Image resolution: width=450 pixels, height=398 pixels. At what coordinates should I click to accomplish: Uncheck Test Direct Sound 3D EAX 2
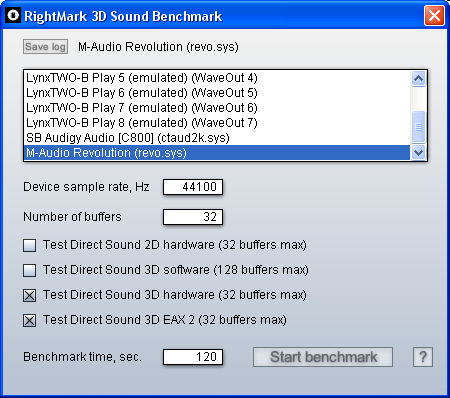tap(29, 320)
